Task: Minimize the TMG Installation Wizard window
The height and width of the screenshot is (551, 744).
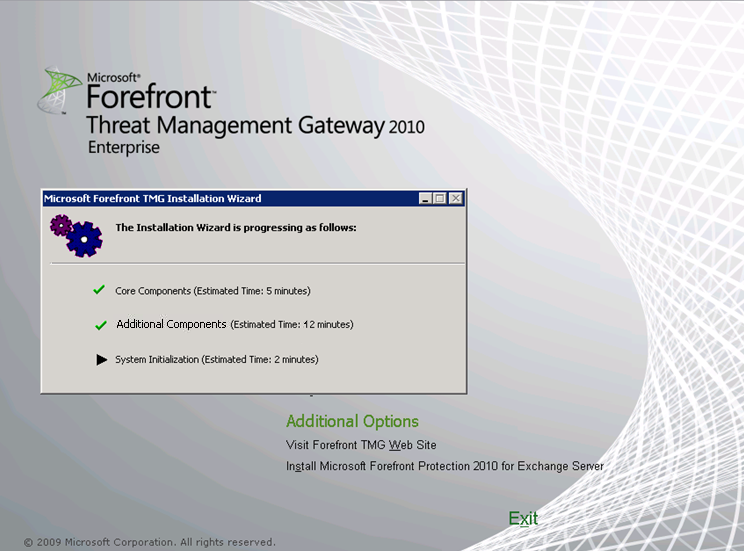Action: [425, 199]
